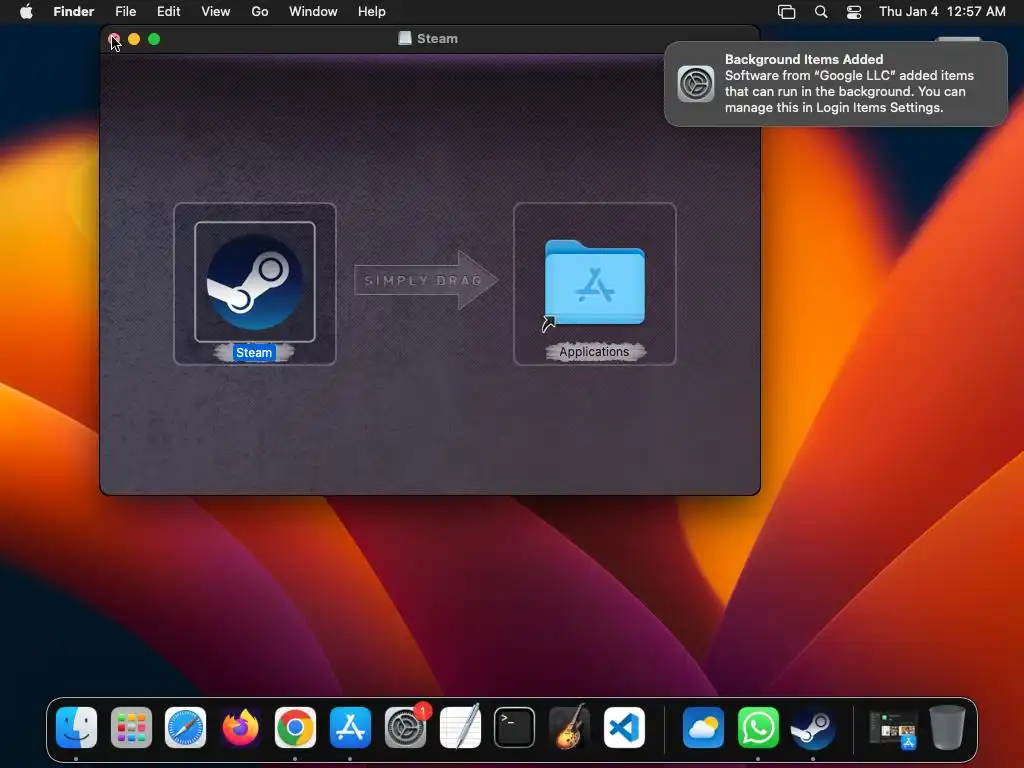1024x768 pixels.
Task: Open the Window menu
Action: point(313,12)
